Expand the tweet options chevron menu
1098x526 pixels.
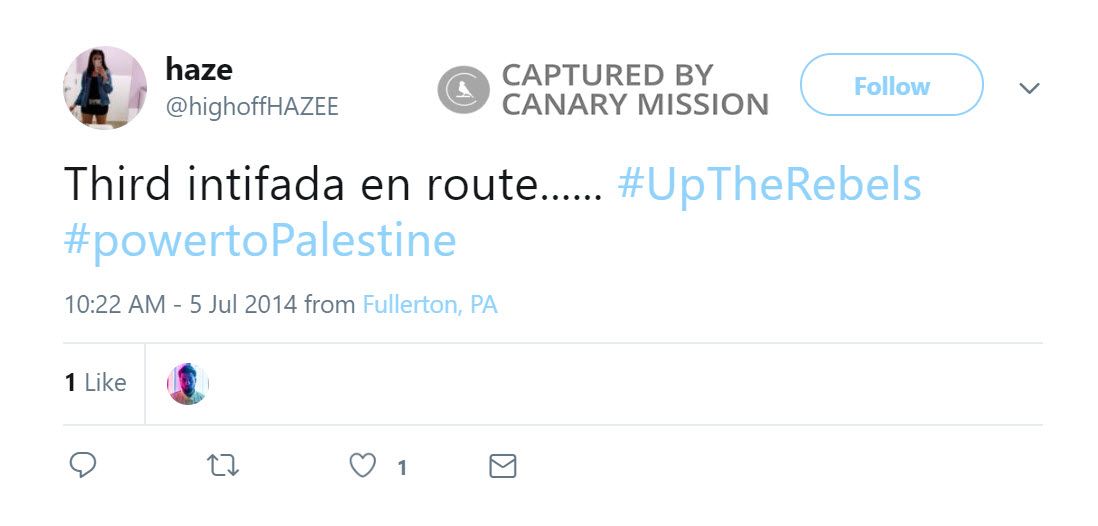(x=1029, y=88)
